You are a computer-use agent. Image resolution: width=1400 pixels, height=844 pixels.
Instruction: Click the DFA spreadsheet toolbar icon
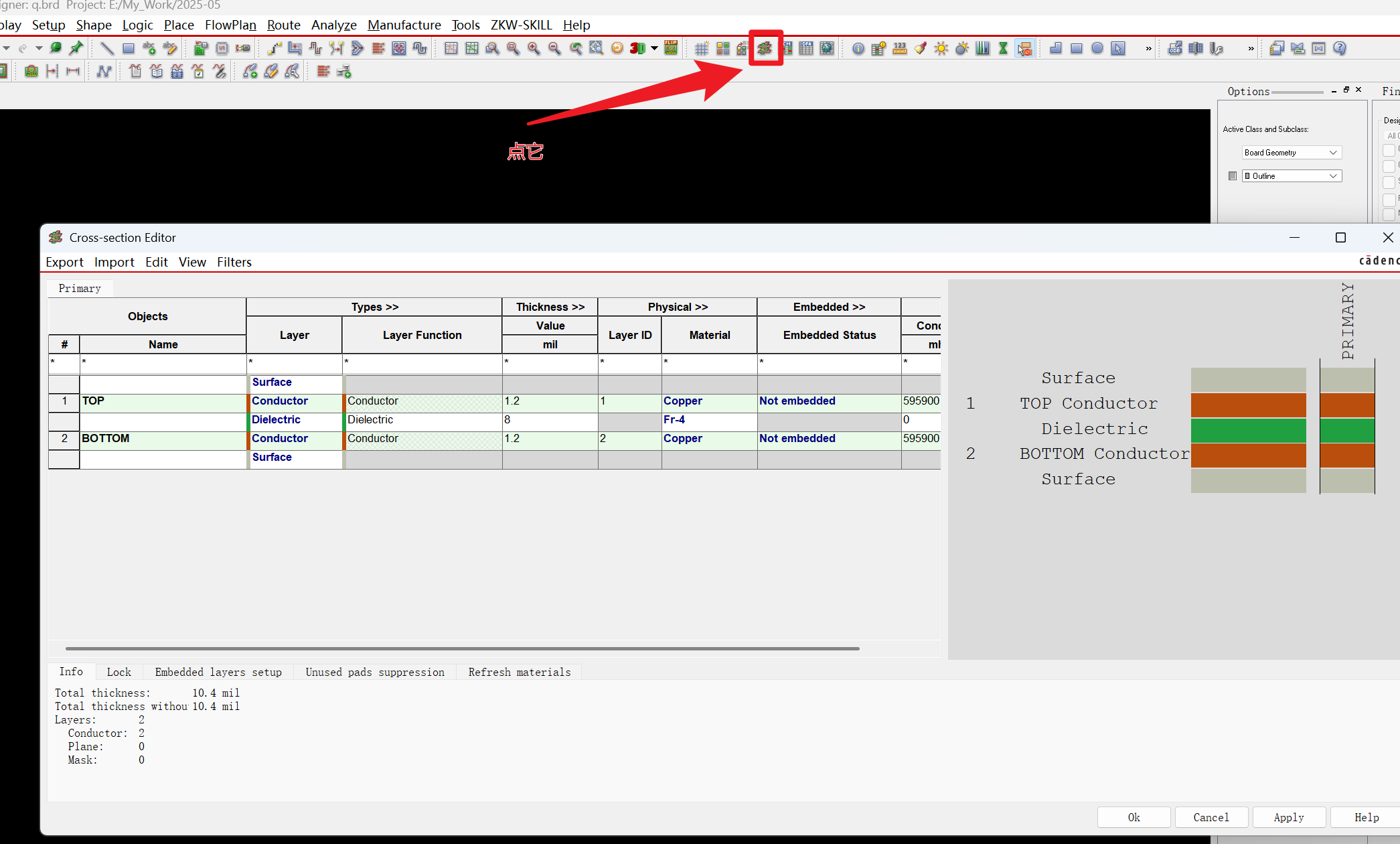(806, 48)
